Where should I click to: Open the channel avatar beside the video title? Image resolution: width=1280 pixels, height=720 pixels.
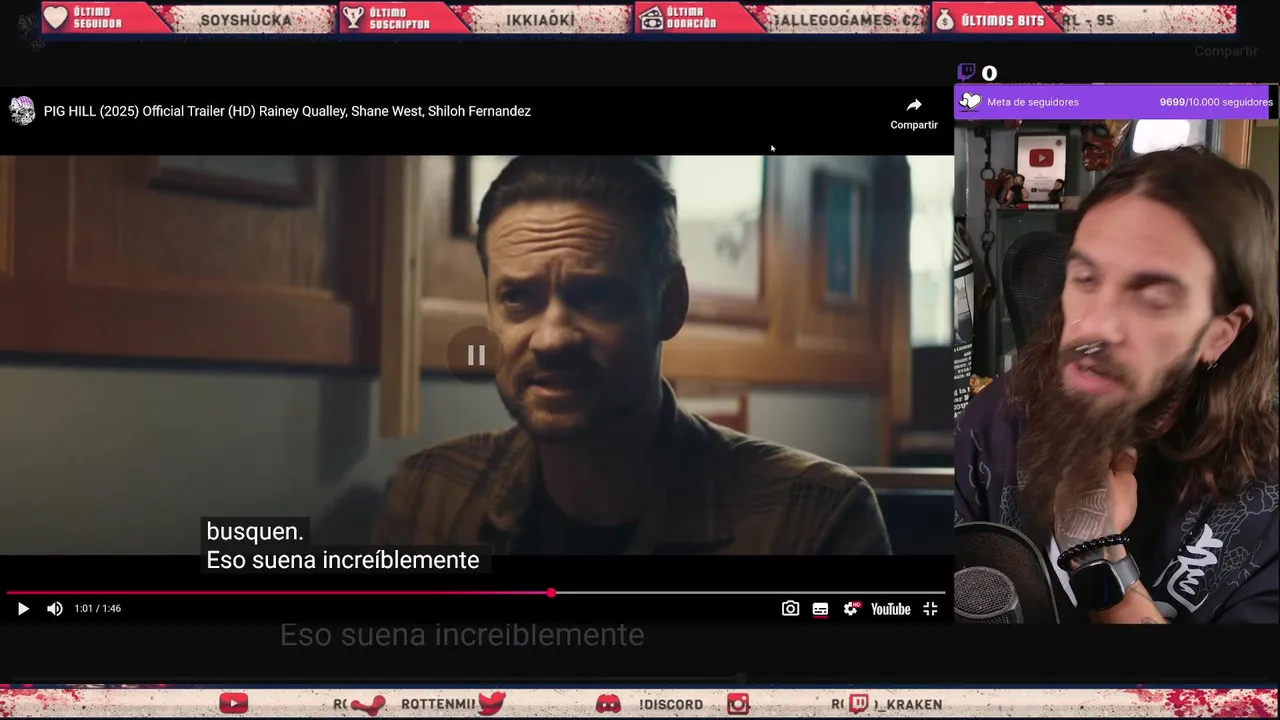[x=22, y=111]
